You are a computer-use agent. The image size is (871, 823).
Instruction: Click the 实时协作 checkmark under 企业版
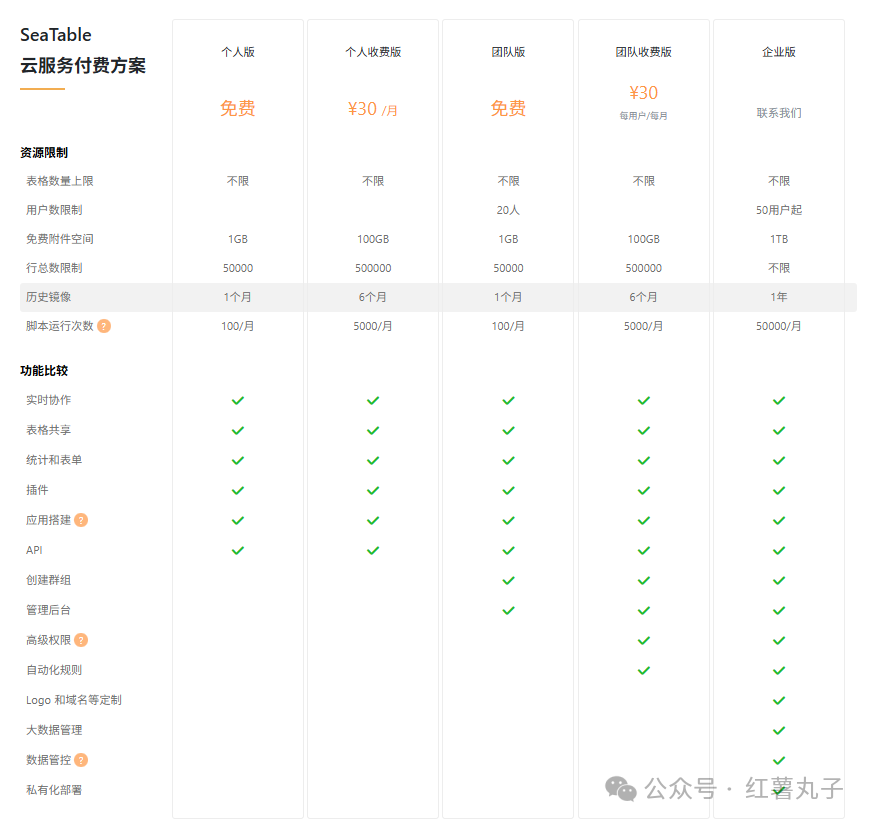[x=779, y=400]
